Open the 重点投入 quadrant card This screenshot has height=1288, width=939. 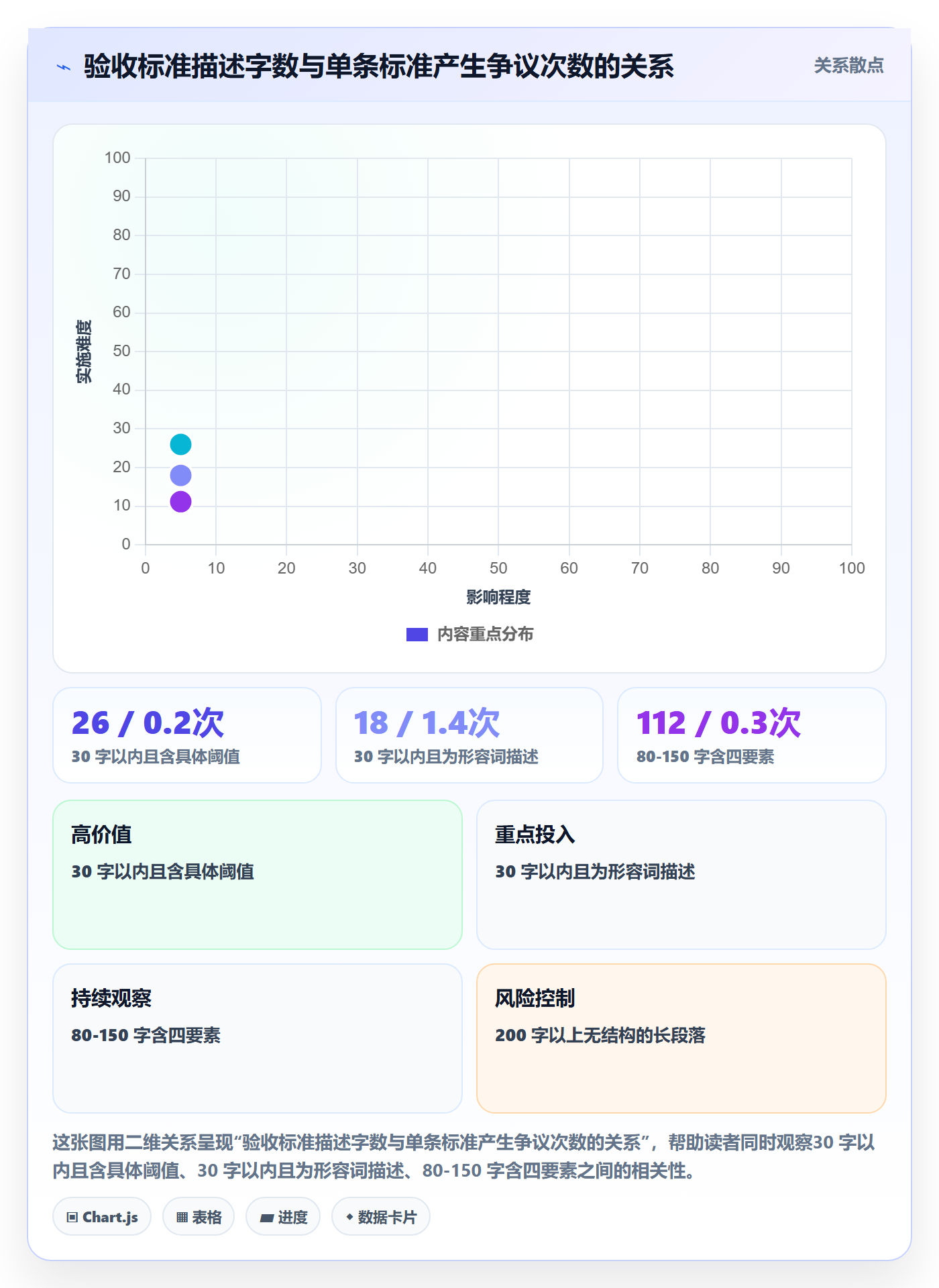coord(681,875)
